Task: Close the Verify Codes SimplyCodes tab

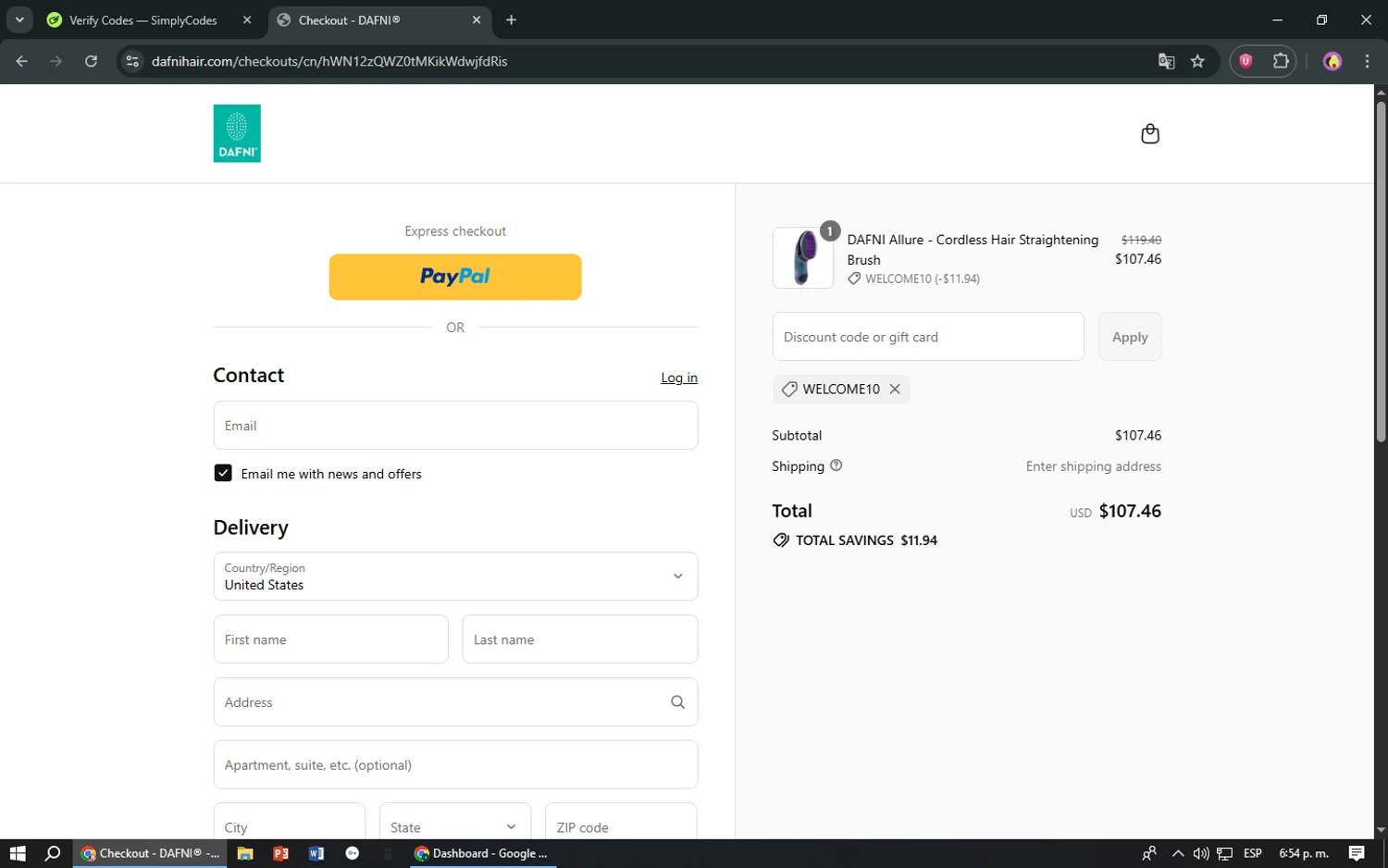Action: coord(247,19)
